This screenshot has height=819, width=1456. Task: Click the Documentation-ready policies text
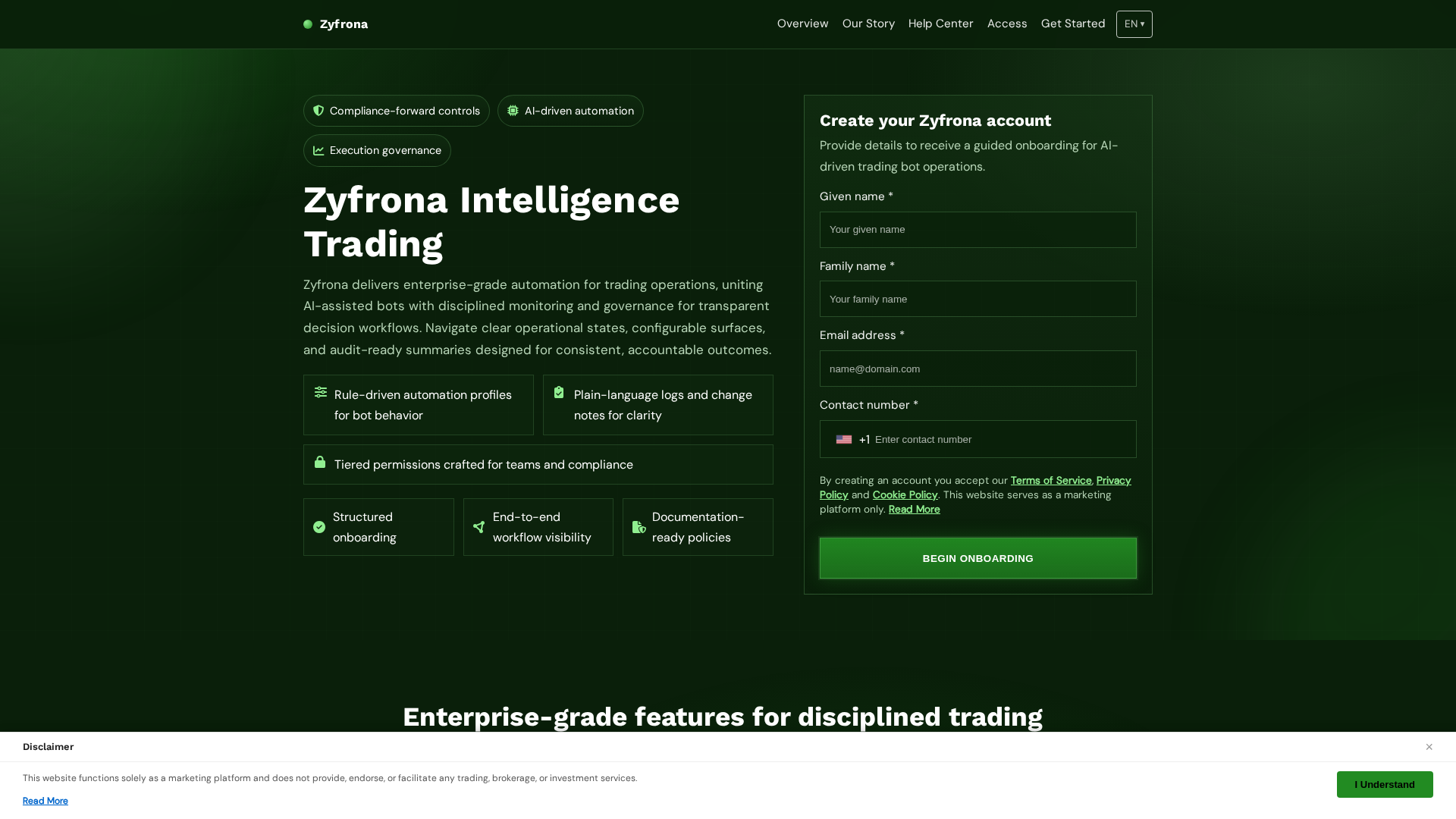[x=698, y=527]
